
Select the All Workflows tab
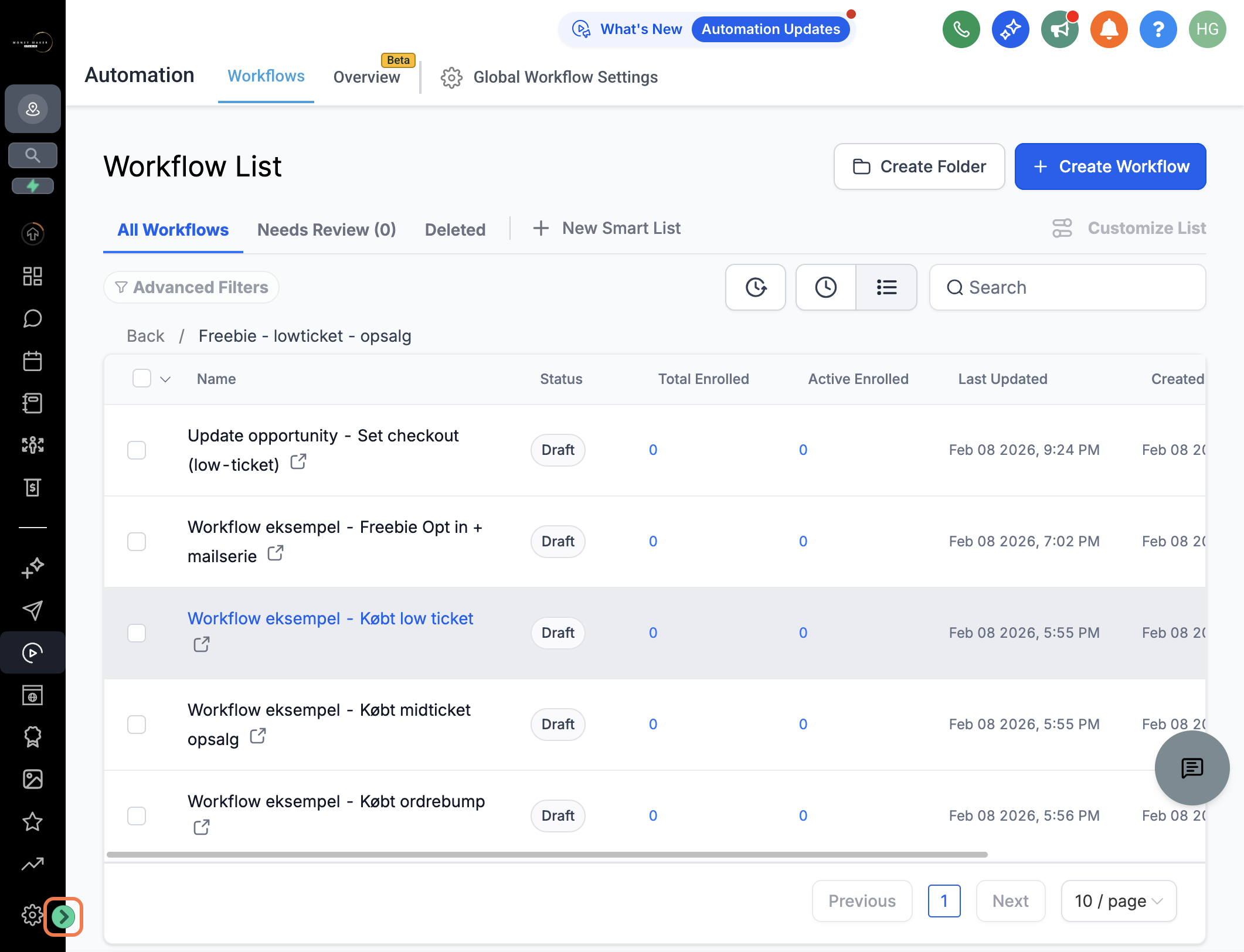[x=173, y=230]
